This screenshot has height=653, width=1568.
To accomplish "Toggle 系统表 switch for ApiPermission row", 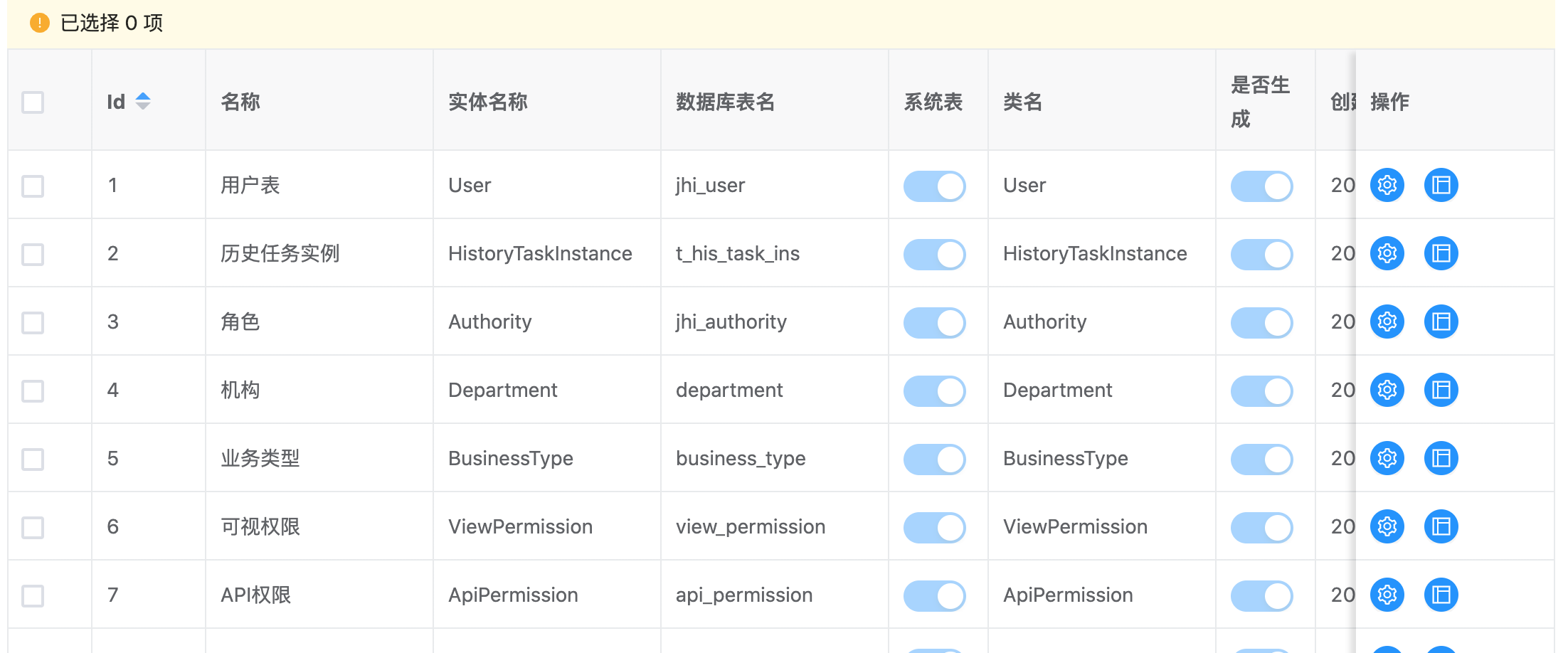I will point(934,595).
